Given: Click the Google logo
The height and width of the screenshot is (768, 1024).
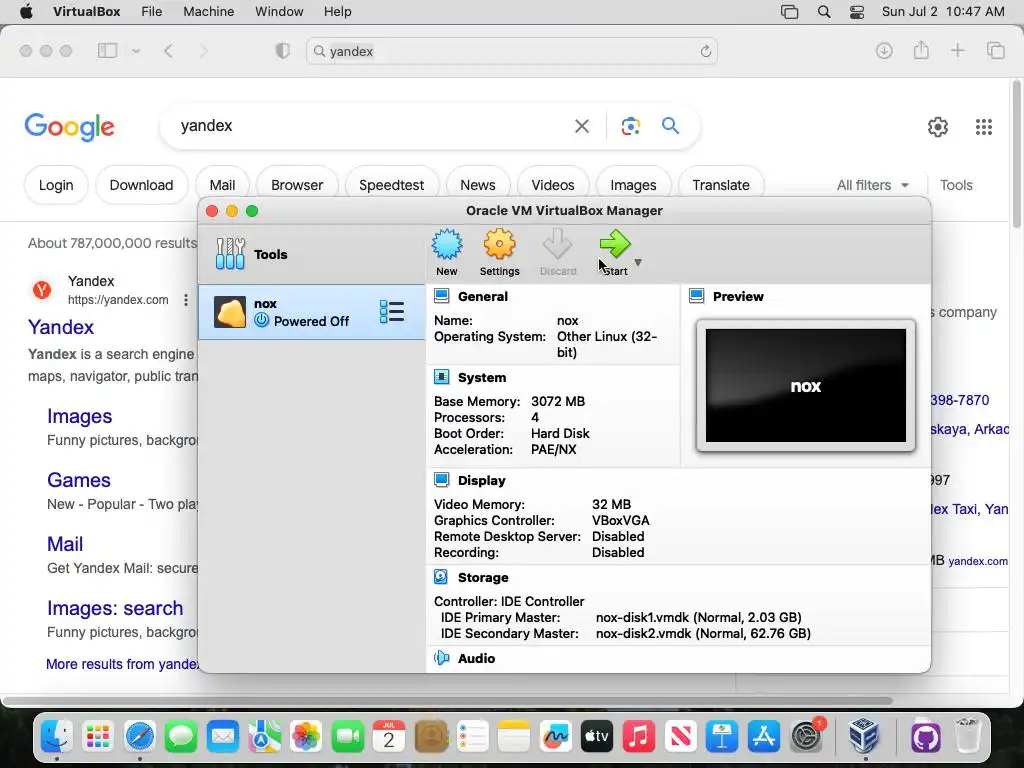Looking at the screenshot, I should click(x=69, y=127).
